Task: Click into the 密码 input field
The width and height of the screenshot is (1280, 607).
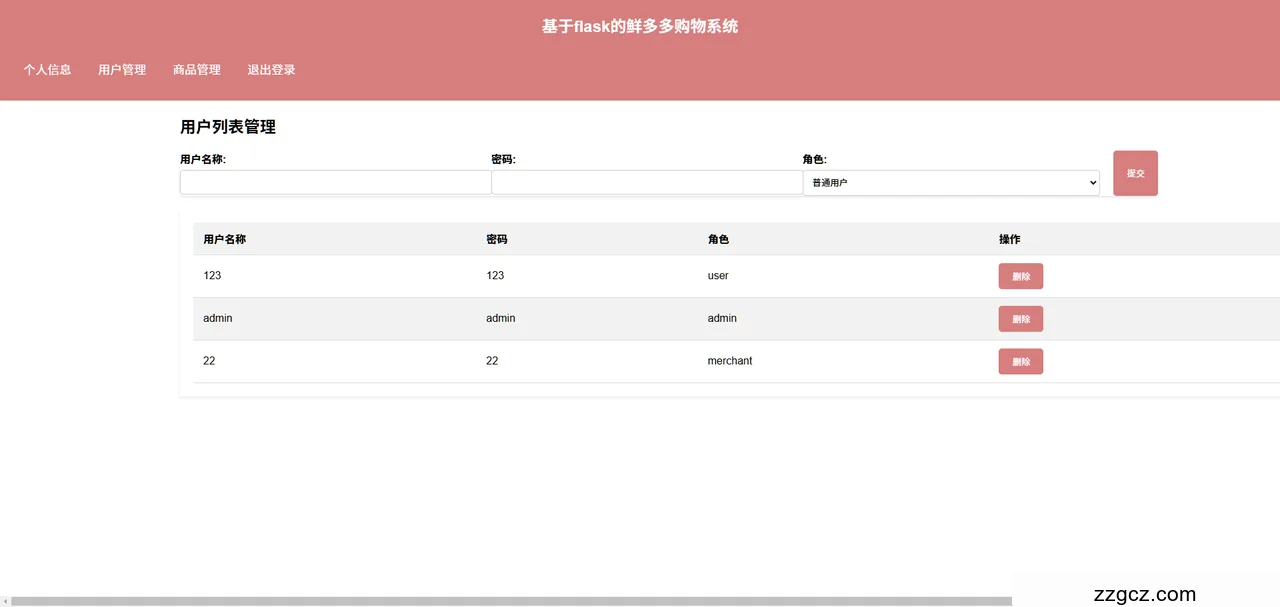Action: pyautogui.click(x=646, y=183)
